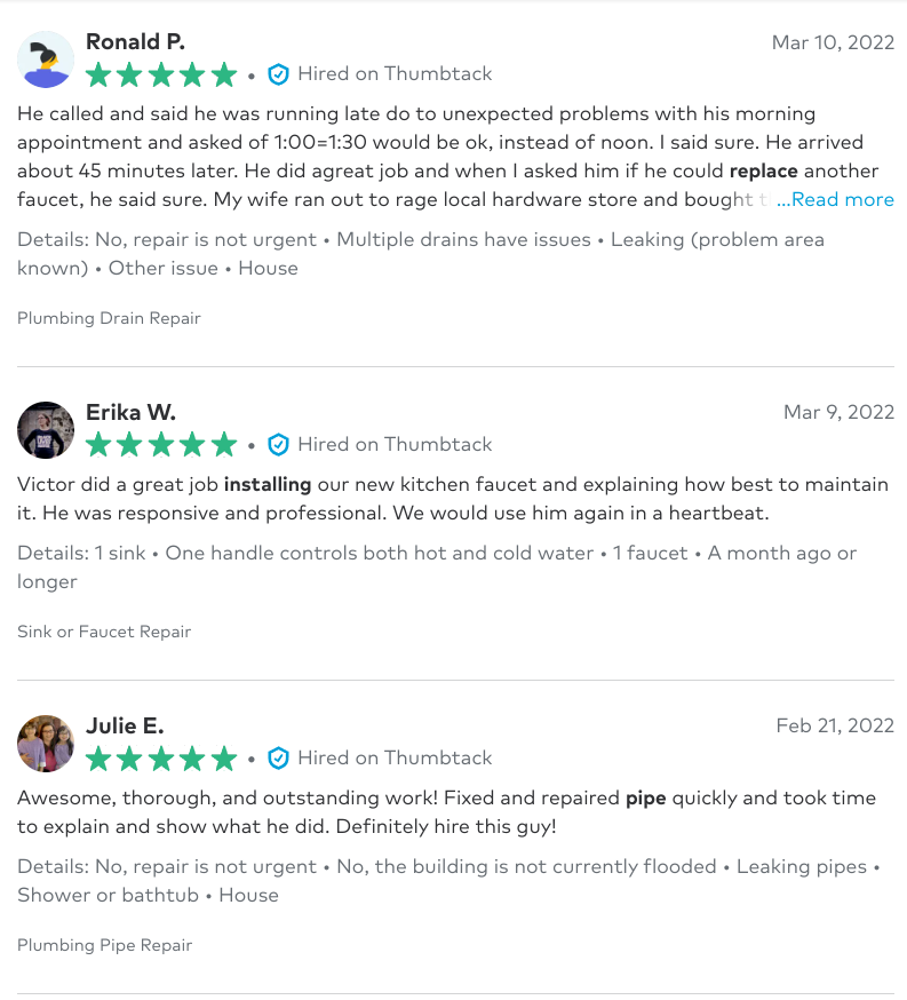The height and width of the screenshot is (1000, 907).
Task: Click the Plumbing Pipe Repair label
Action: 105,945
